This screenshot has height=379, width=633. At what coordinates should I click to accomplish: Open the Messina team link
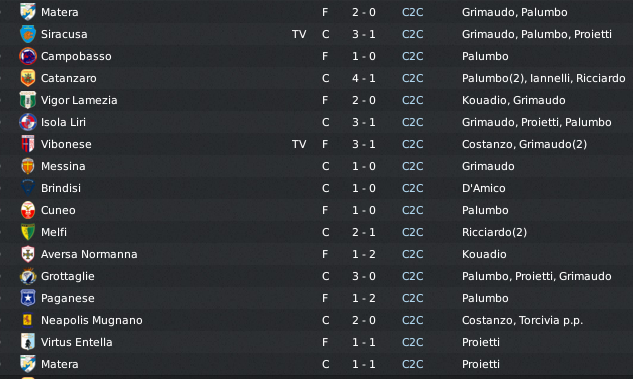[63, 166]
